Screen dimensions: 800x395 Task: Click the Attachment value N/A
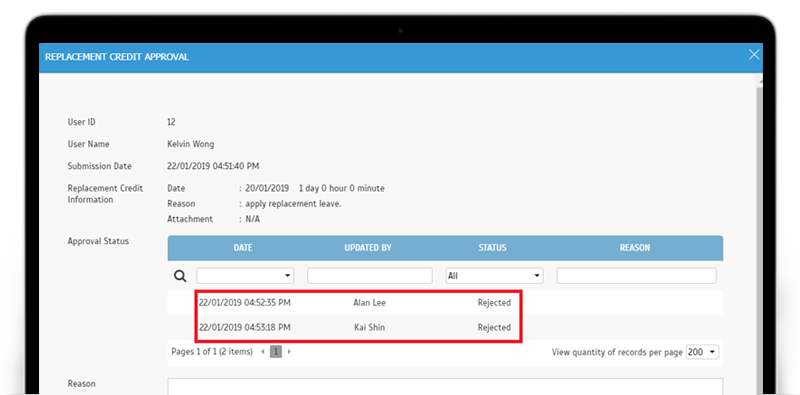tap(253, 219)
